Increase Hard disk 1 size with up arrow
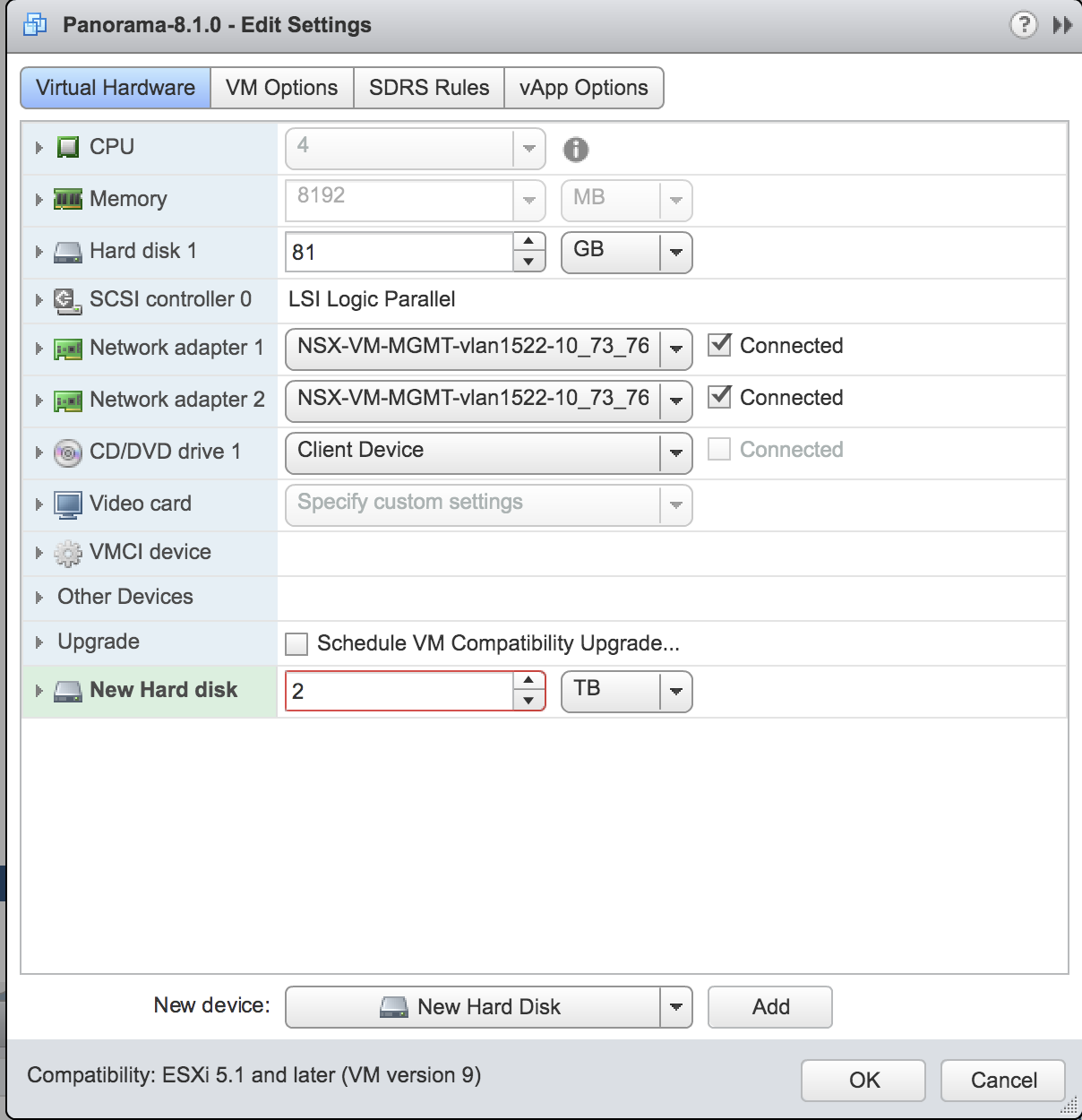 point(529,241)
